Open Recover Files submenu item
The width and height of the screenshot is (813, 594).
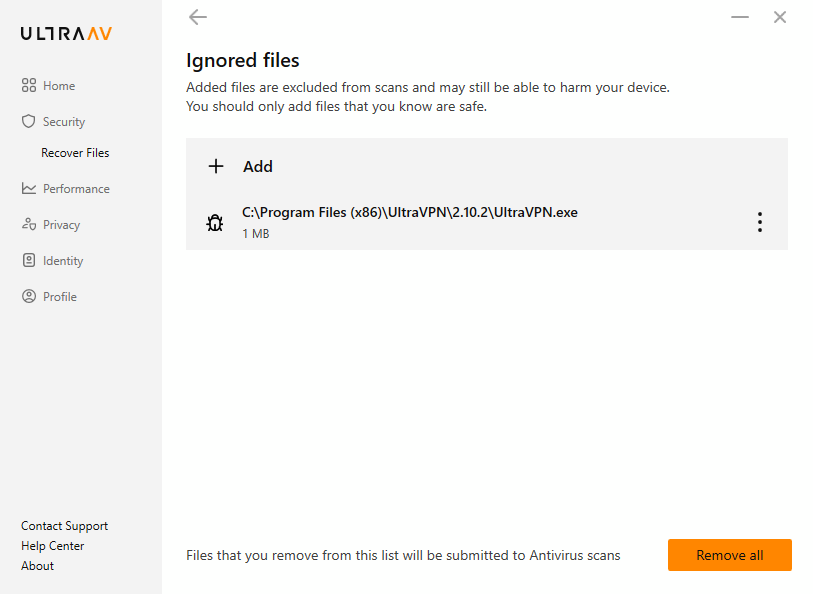tap(75, 153)
